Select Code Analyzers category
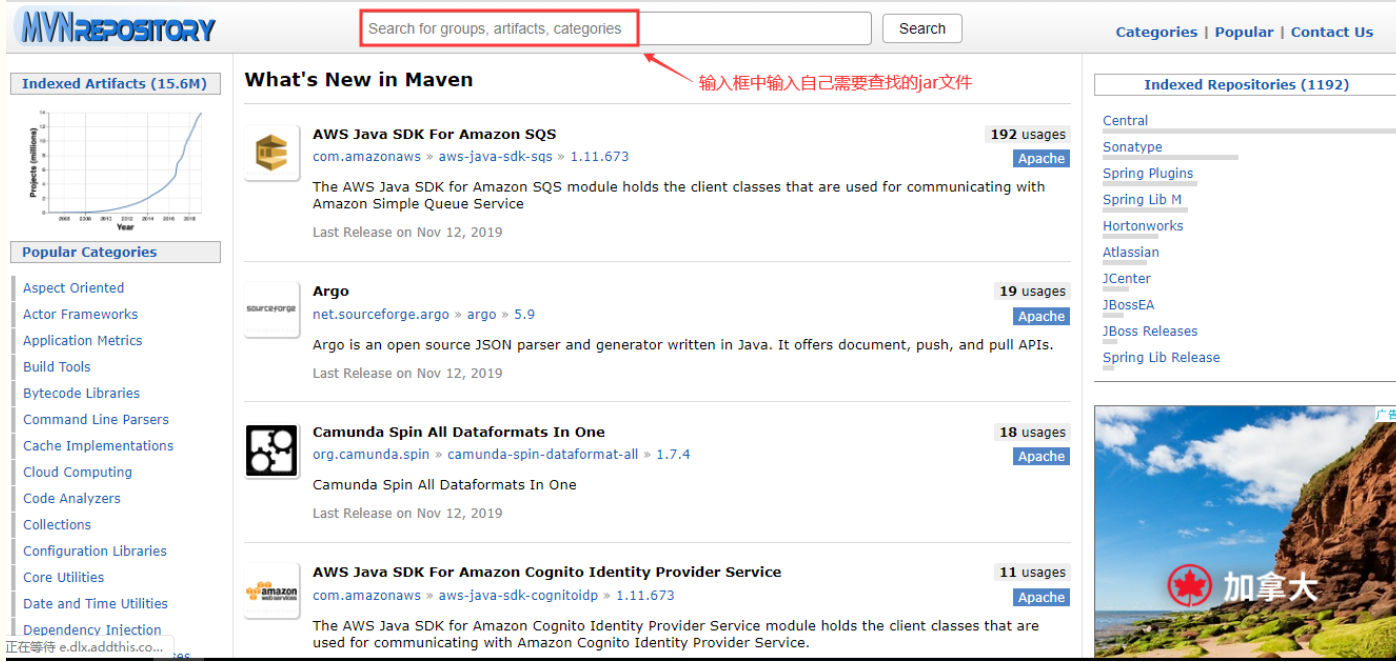This screenshot has height=662, width=1396. (x=72, y=499)
